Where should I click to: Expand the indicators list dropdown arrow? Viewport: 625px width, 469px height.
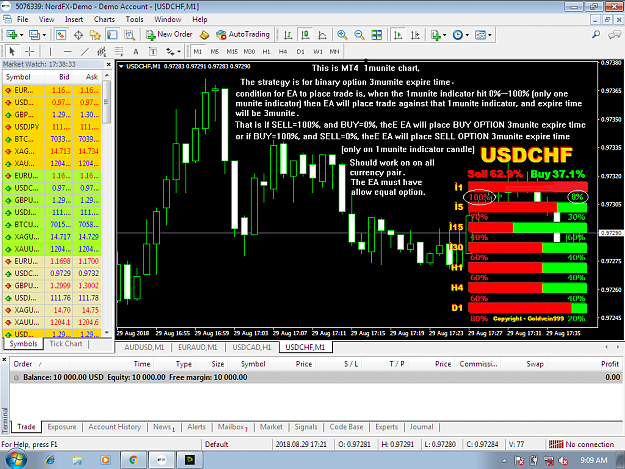[x=444, y=35]
